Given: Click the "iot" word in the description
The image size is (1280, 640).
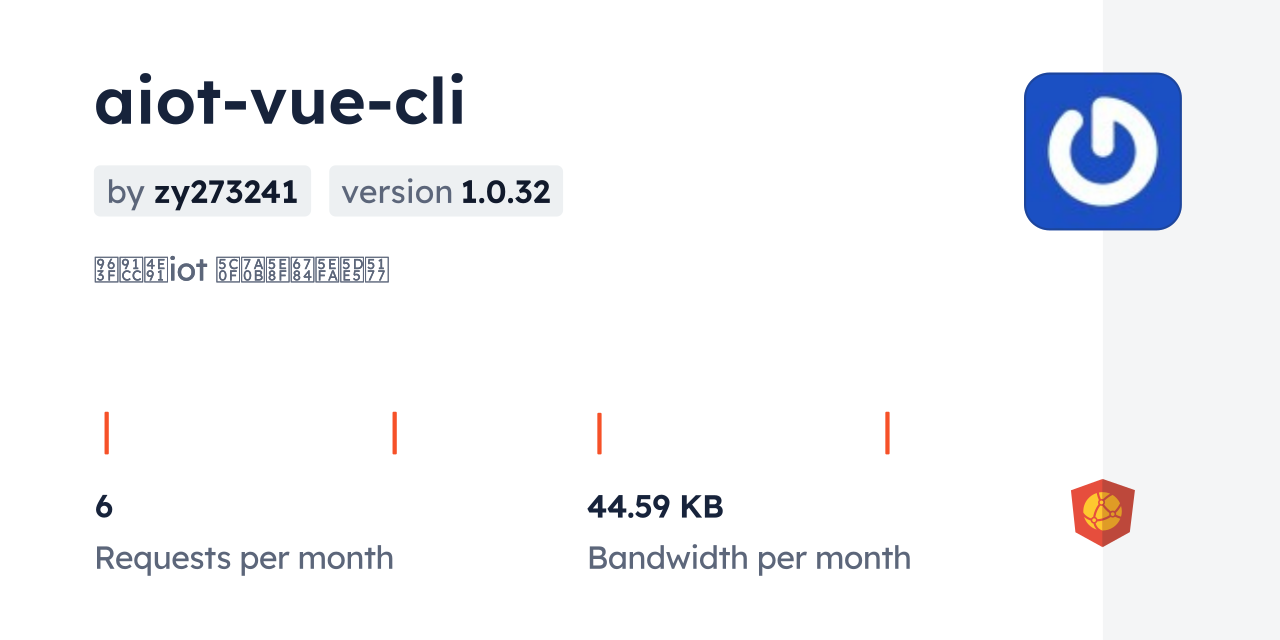Looking at the screenshot, I should click(x=186, y=270).
